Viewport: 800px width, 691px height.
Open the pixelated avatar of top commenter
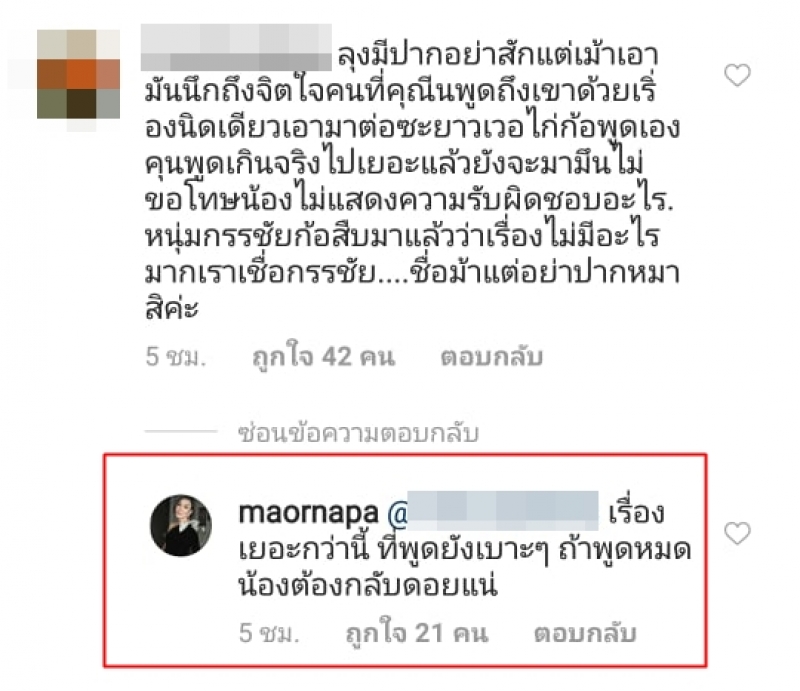[x=78, y=74]
